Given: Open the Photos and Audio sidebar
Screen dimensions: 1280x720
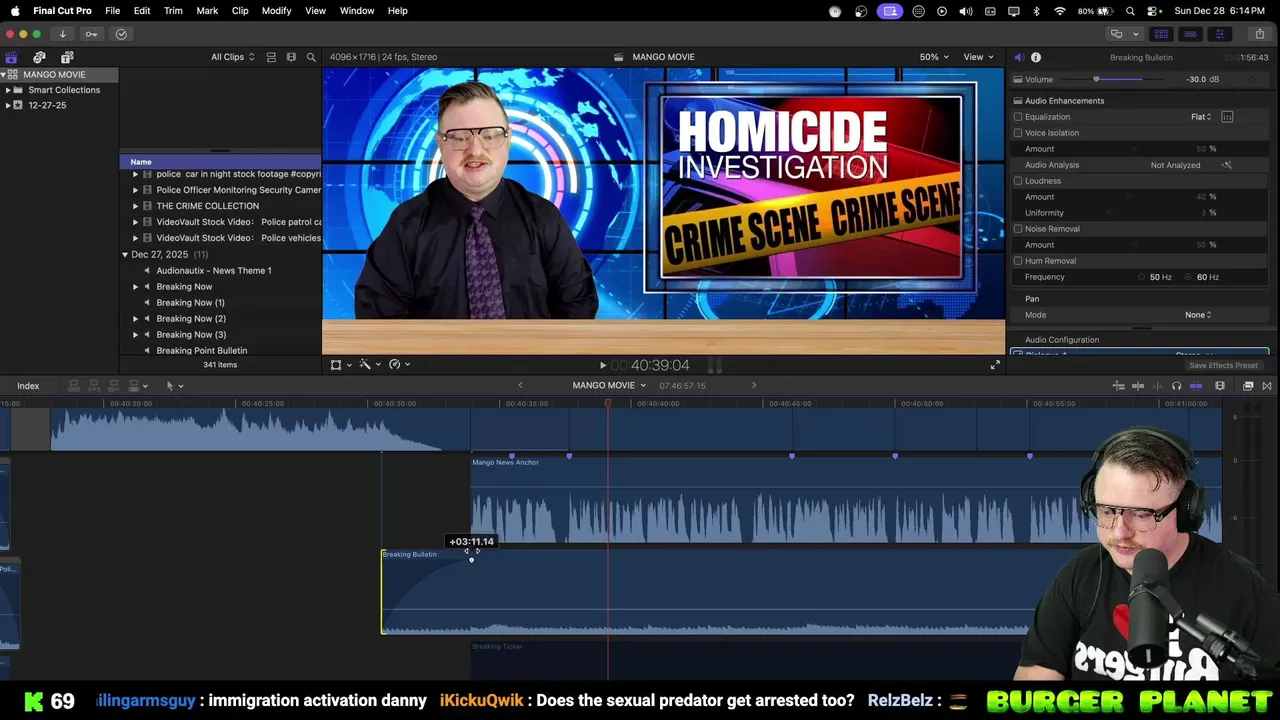Looking at the screenshot, I should pyautogui.click(x=39, y=57).
